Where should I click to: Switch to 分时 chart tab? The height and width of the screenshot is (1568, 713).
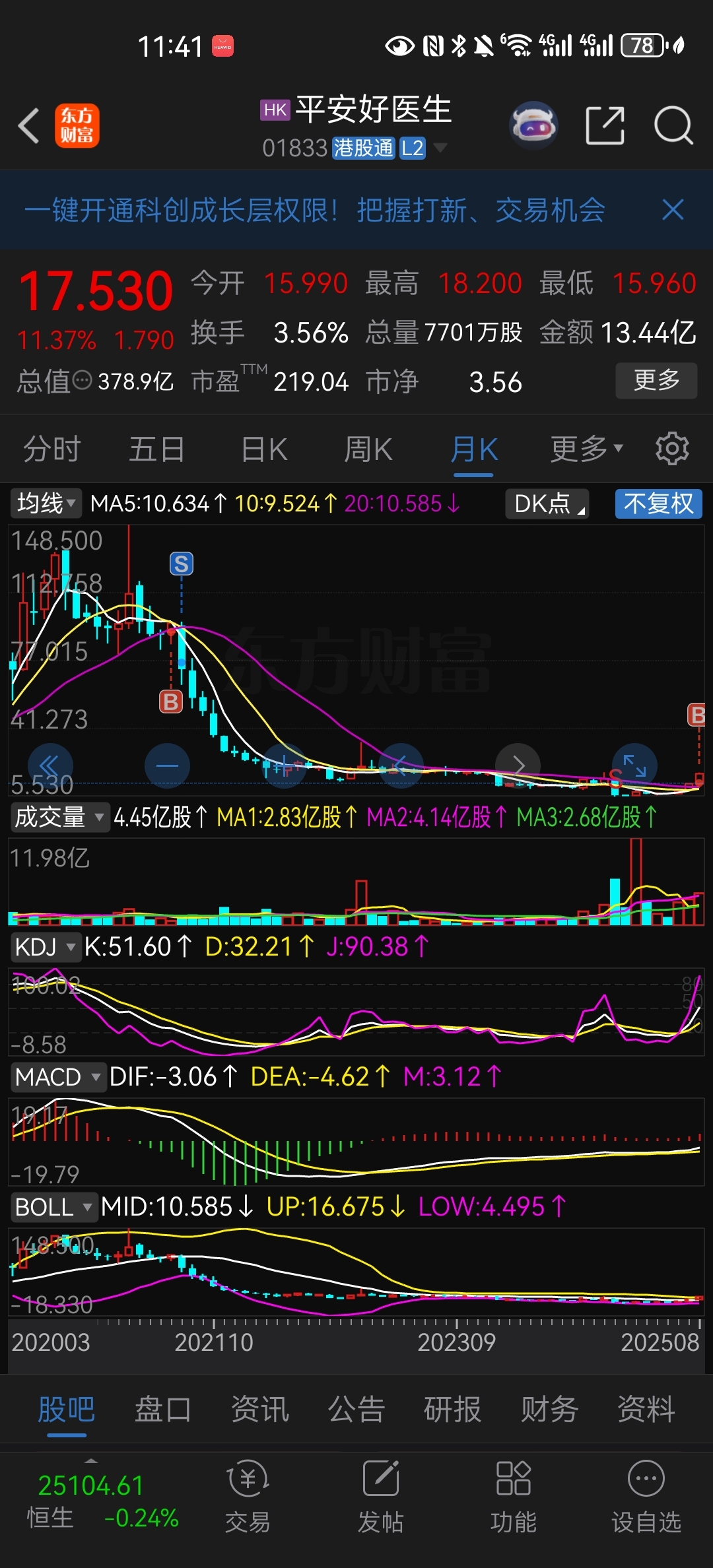point(51,449)
